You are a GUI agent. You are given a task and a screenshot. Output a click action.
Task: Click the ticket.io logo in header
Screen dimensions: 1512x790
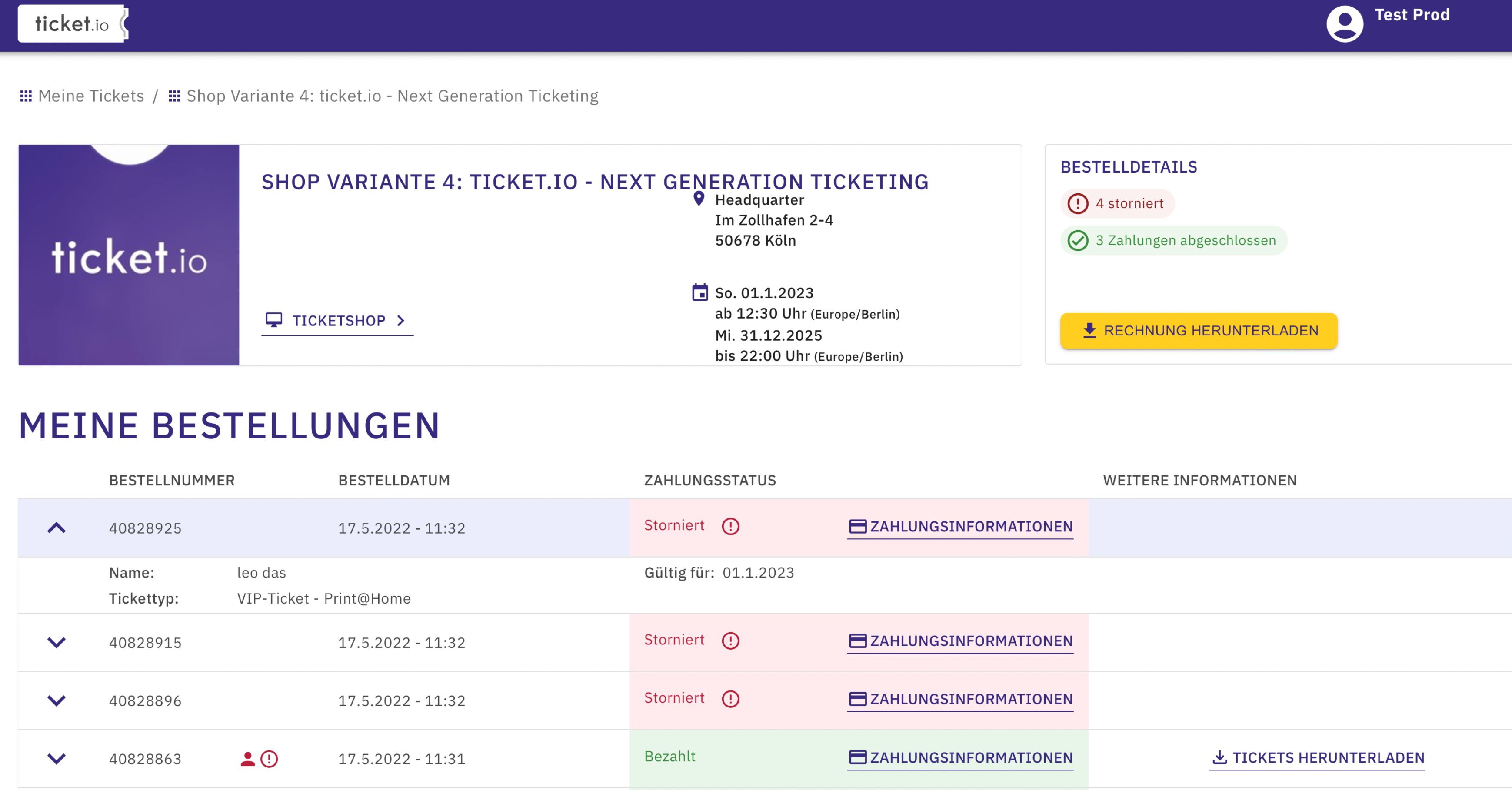pyautogui.click(x=73, y=23)
